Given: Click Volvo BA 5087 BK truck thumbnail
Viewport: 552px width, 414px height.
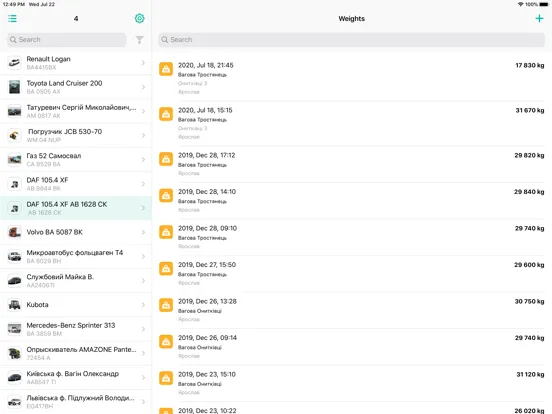Looking at the screenshot, I should pos(14,232).
